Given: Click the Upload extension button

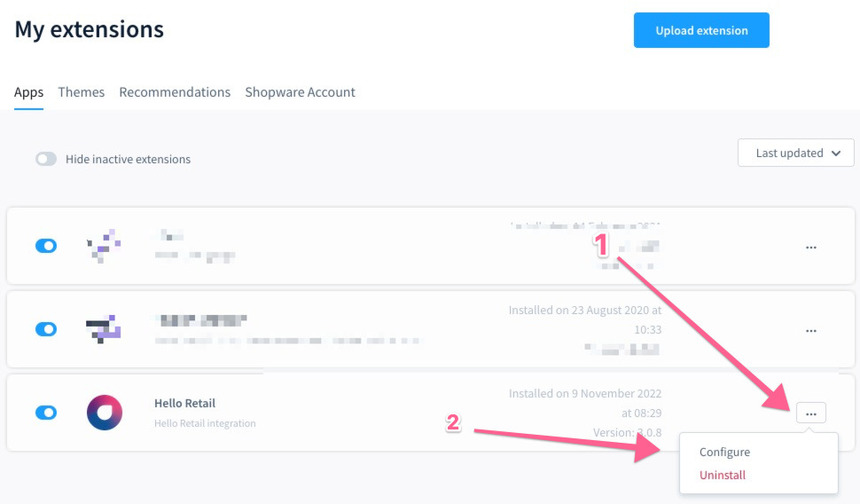Looking at the screenshot, I should click(701, 30).
